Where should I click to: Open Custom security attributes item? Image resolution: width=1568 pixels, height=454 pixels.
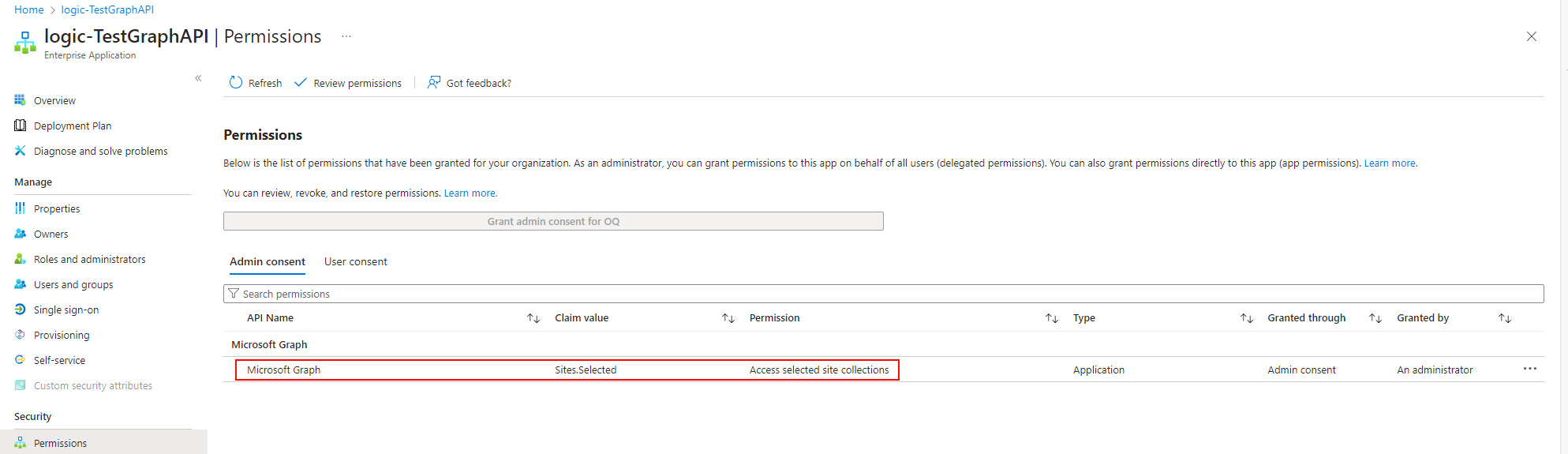[x=92, y=385]
